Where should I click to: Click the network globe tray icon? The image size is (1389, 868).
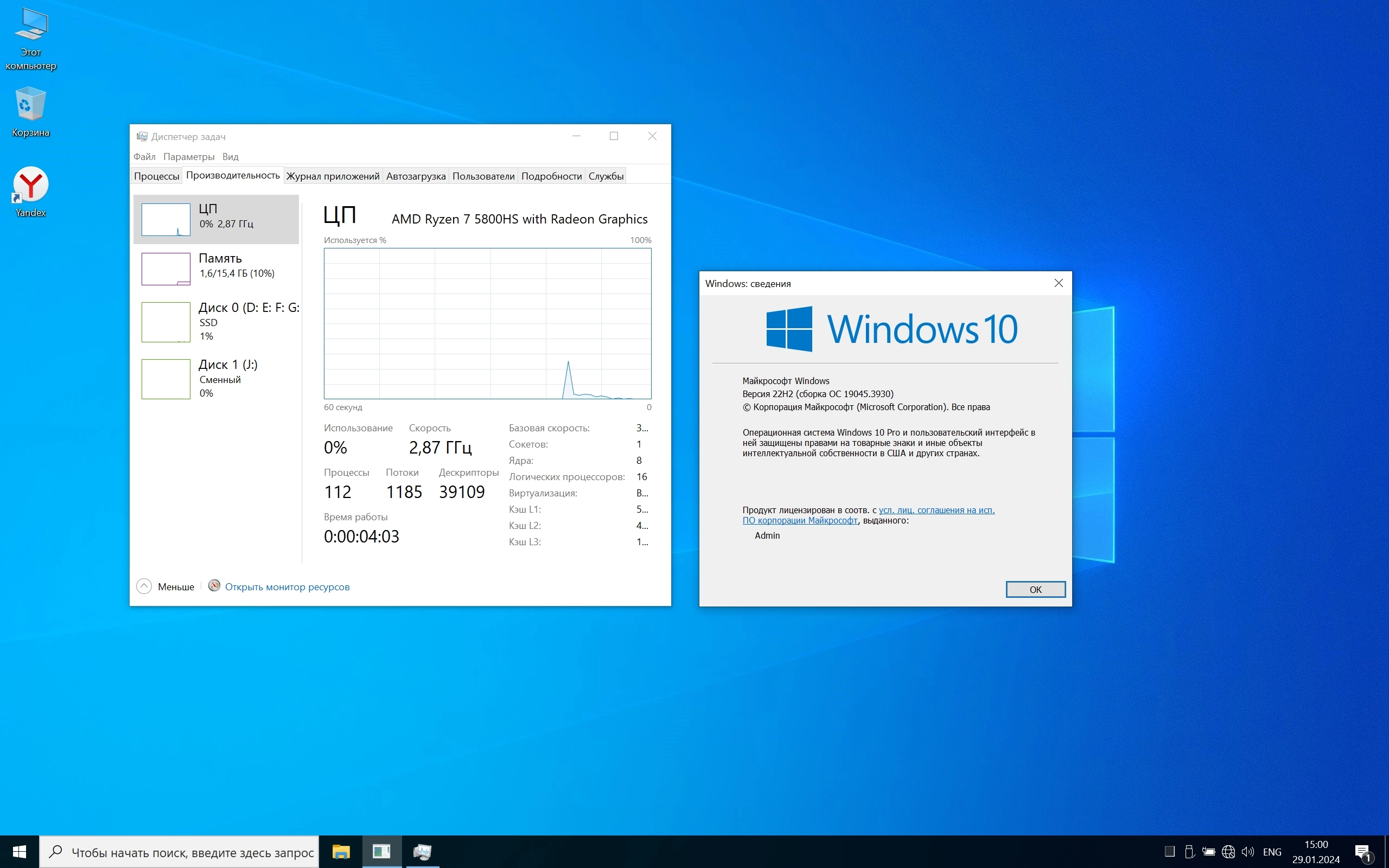1228,852
